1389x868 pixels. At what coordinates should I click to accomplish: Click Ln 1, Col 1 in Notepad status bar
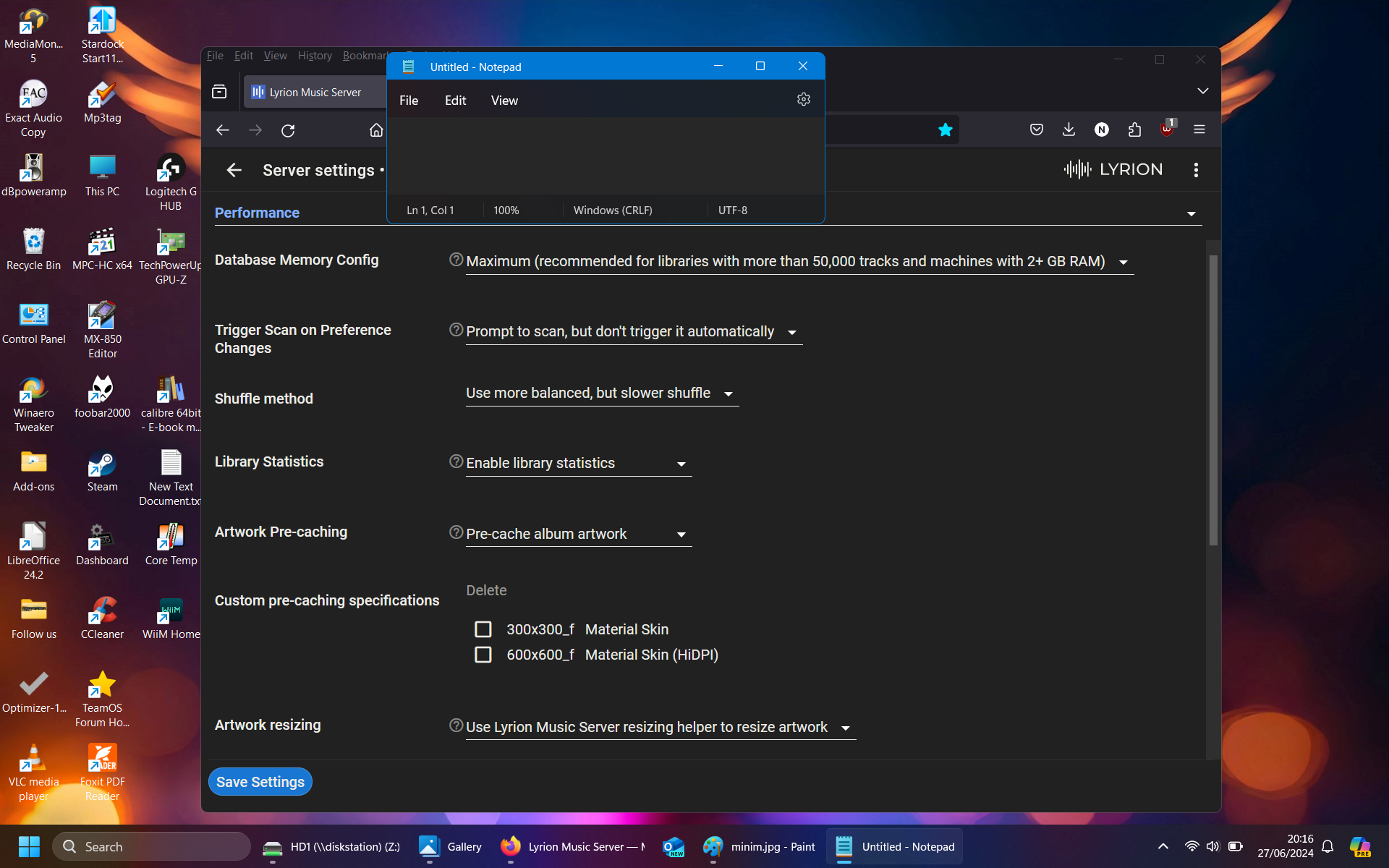pyautogui.click(x=430, y=210)
